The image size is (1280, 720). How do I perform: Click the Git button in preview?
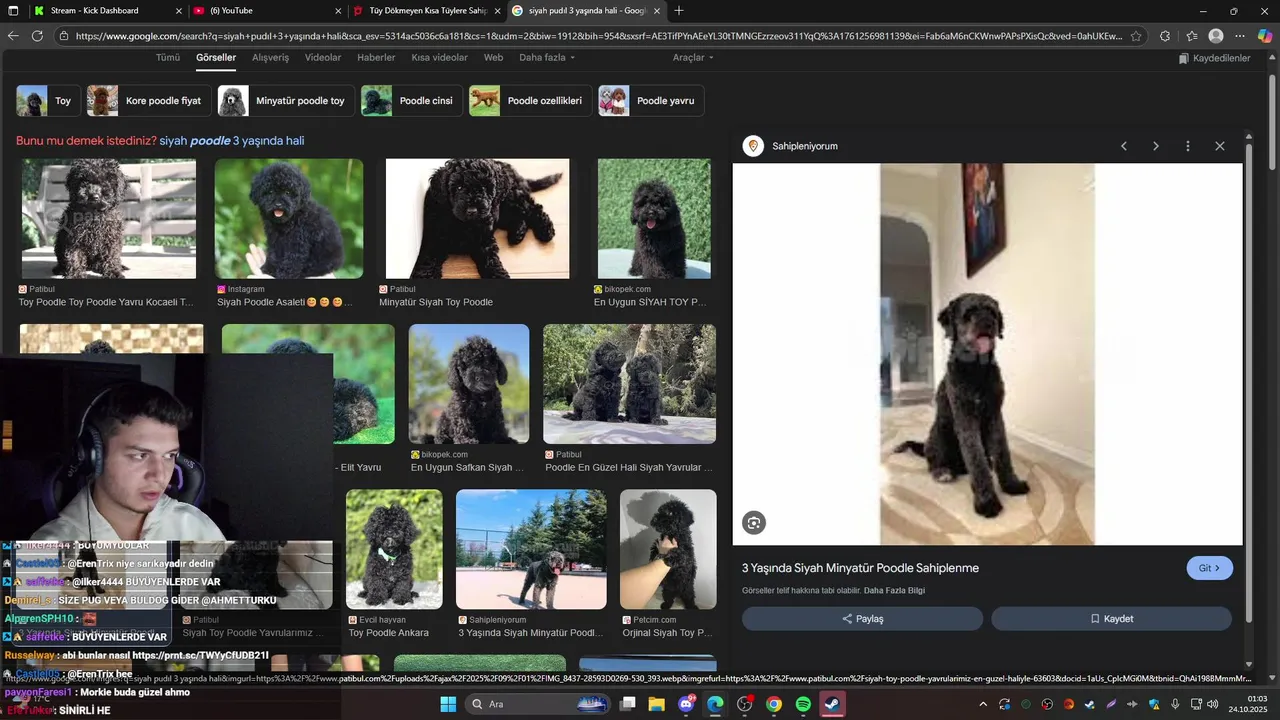pyautogui.click(x=1209, y=568)
